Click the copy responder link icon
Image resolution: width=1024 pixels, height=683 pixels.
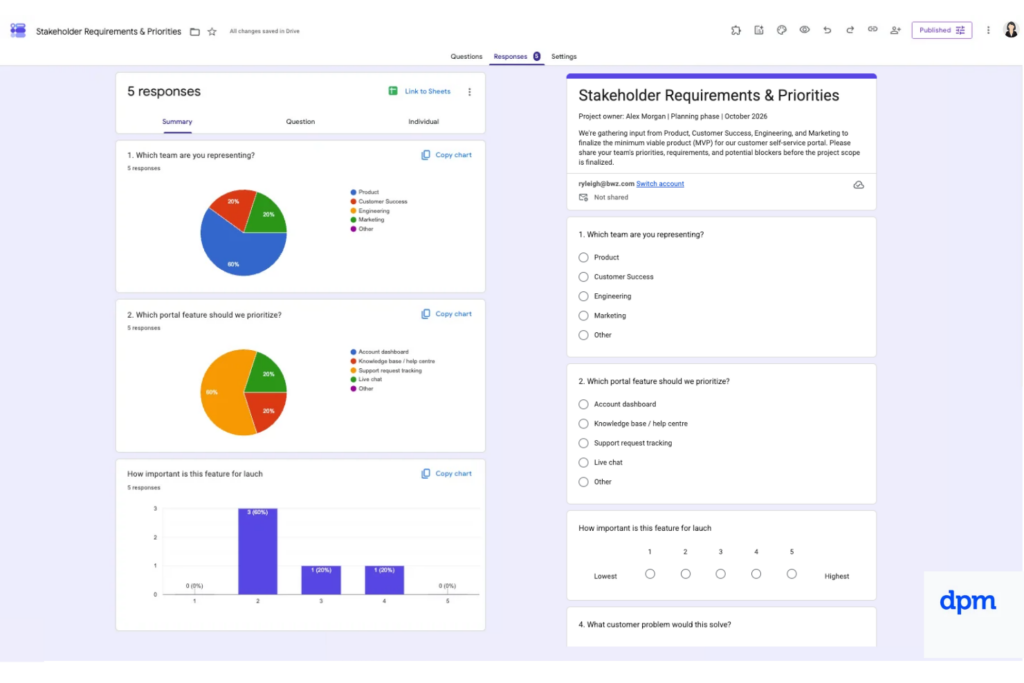coord(872,30)
